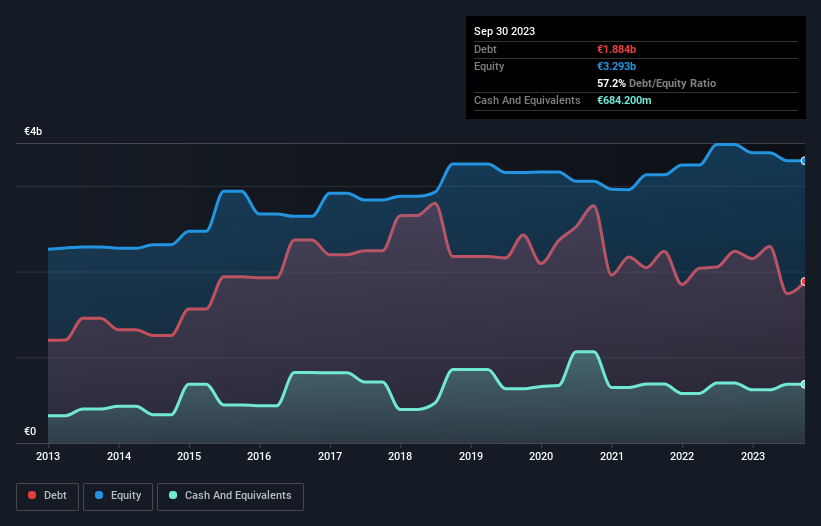Click the 2021 x-axis label

coord(612,456)
